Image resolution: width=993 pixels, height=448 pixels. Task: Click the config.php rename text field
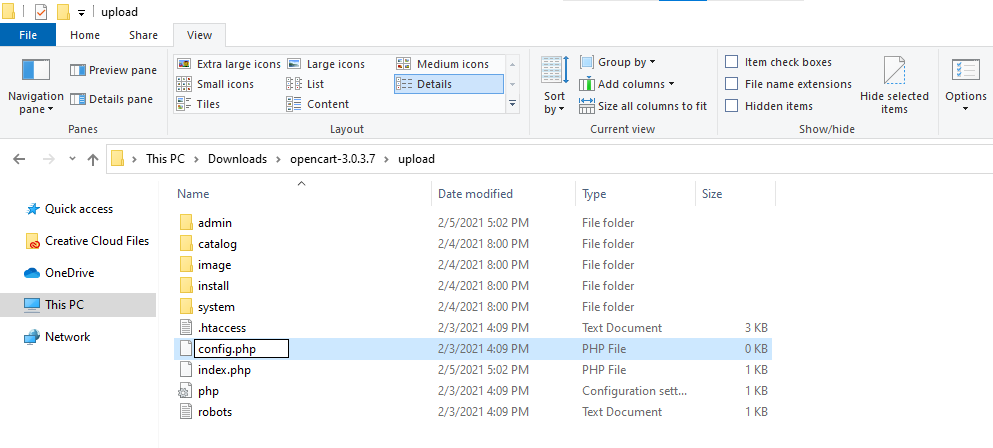pos(240,349)
